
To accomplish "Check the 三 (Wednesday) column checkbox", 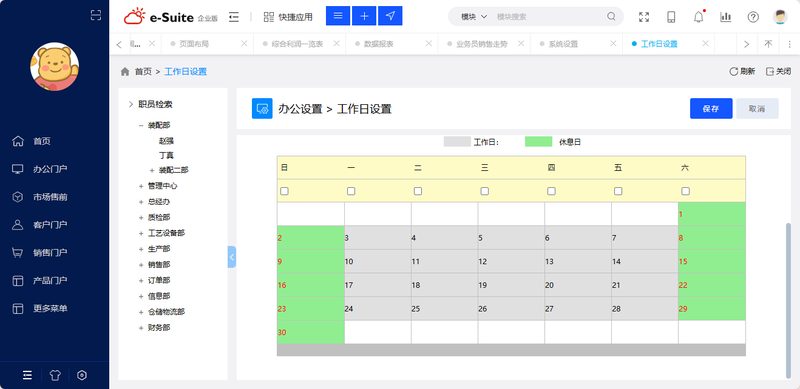I will (485, 191).
